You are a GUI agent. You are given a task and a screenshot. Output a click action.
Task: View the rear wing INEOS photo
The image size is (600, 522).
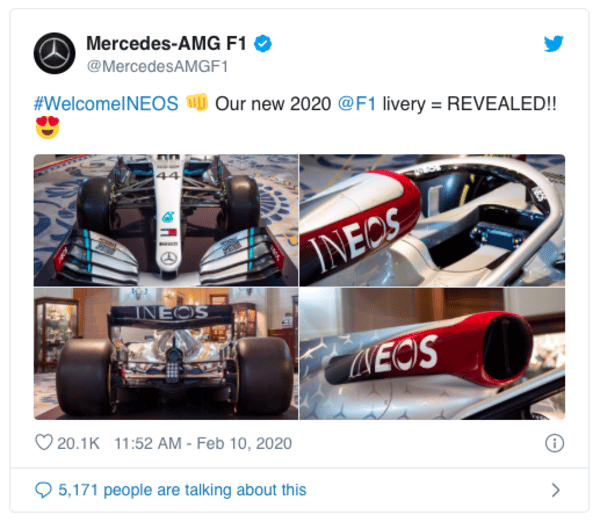coord(166,354)
